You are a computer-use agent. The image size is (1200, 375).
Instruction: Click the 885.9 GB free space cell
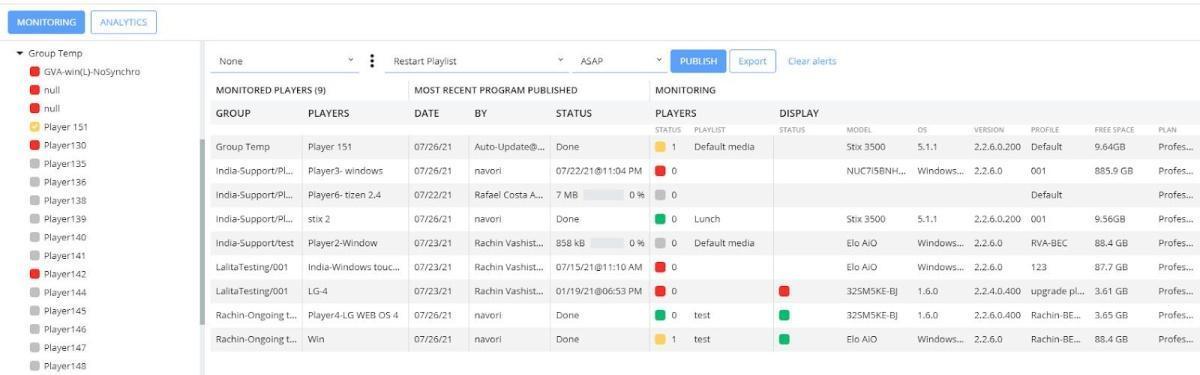click(1114, 170)
